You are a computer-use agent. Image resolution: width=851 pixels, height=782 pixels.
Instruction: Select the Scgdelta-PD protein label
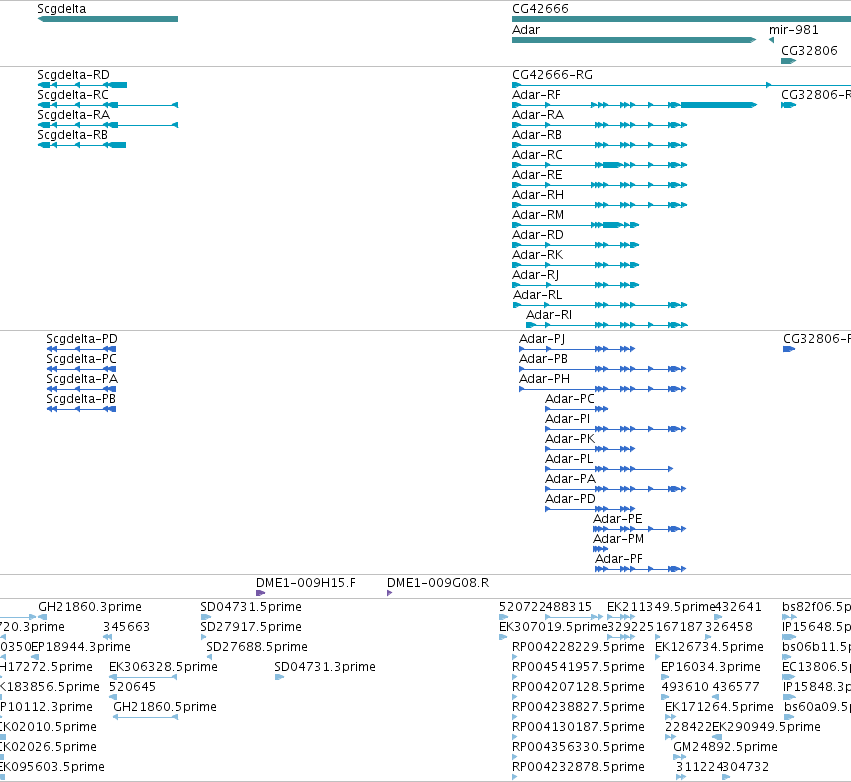click(82, 339)
